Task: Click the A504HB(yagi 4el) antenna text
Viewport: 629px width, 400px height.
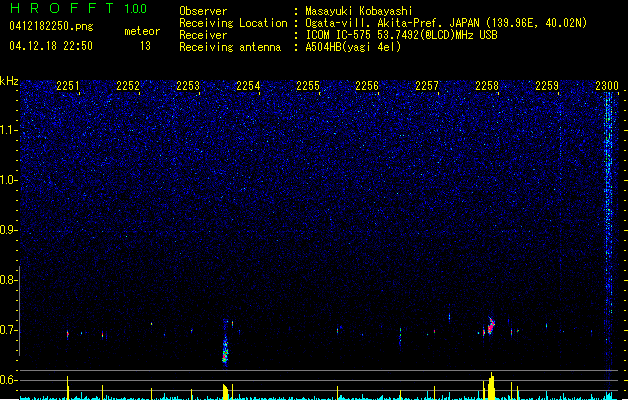Action: click(x=353, y=47)
